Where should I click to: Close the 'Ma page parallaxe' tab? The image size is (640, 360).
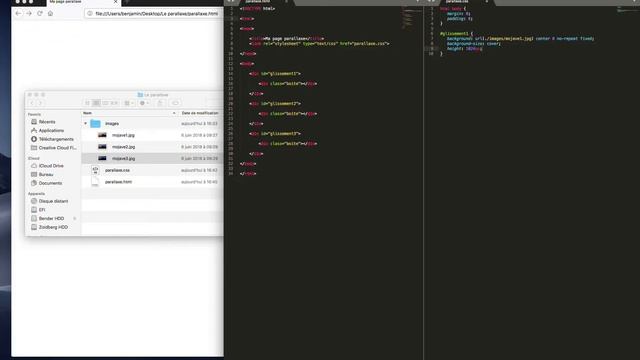click(x=116, y=2)
